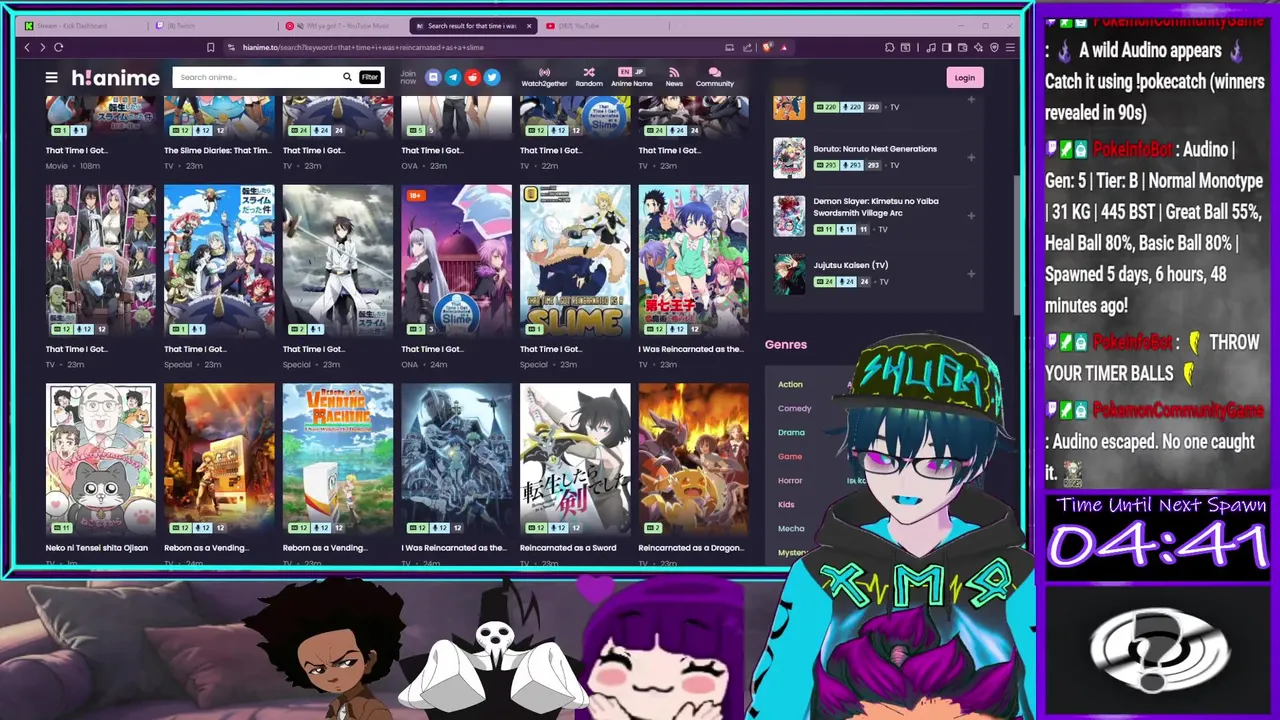Open Demon Slayer: Kimetsu no Yaiba Swordsmith Village Arc title
Screen dimensions: 1280x720
(876, 207)
